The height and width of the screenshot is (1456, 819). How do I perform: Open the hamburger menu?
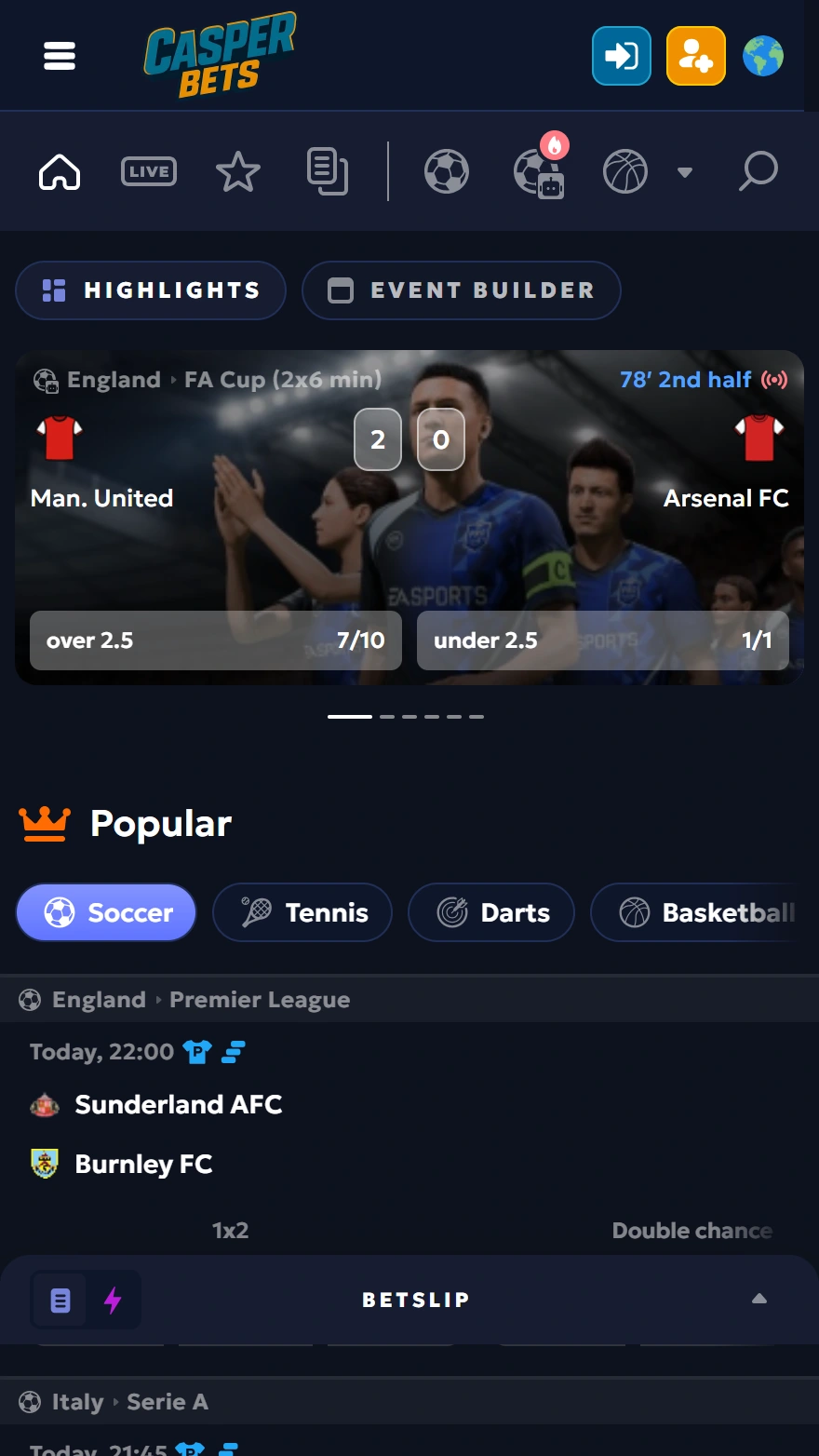60,56
